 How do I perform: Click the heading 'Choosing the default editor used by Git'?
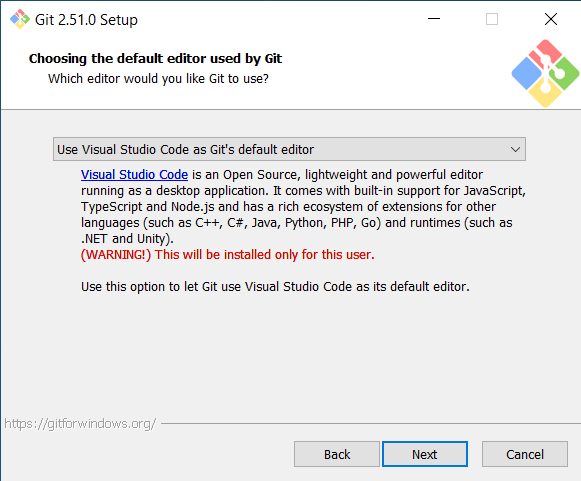coord(155,59)
